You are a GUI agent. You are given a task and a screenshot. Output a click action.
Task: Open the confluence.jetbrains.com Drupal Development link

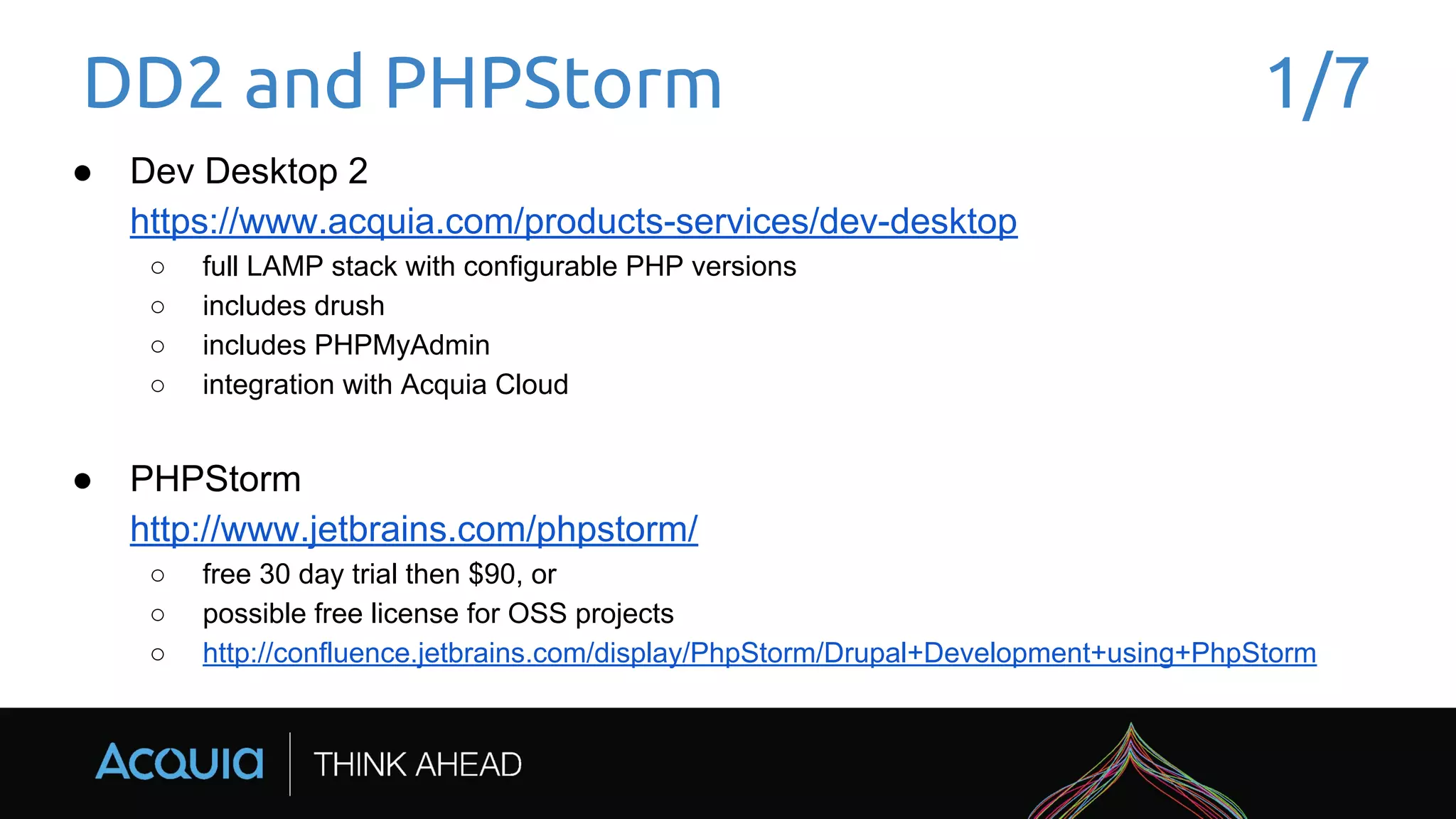759,653
